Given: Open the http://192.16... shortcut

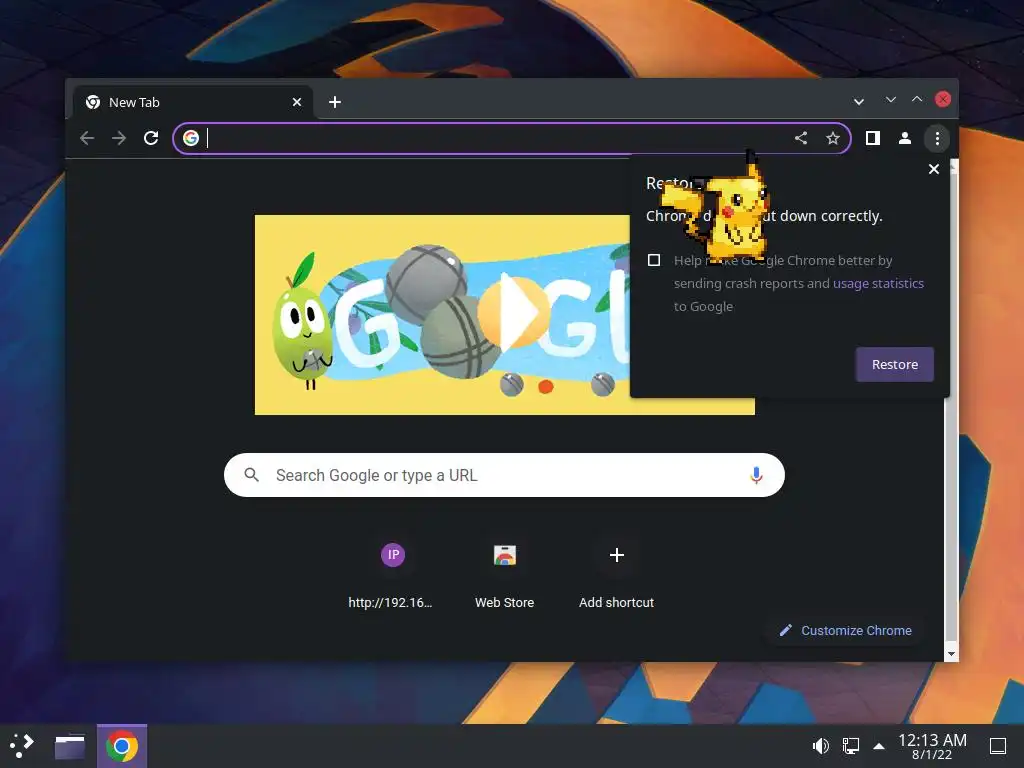Looking at the screenshot, I should [392, 575].
